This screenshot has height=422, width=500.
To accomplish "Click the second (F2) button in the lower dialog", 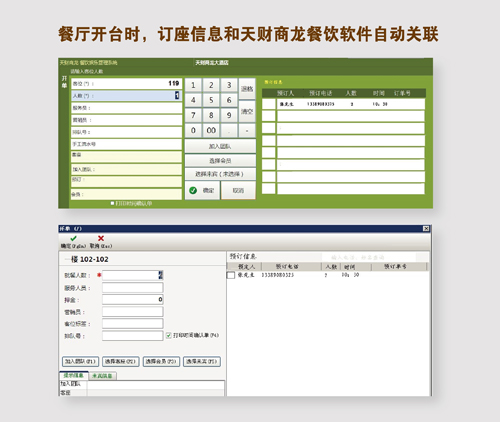I will [x=121, y=361].
